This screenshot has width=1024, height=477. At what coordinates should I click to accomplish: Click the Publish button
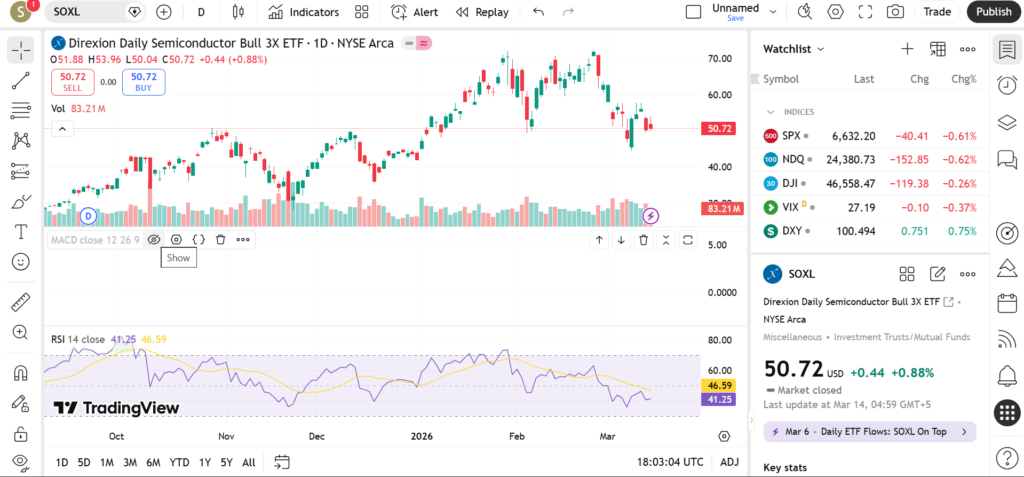point(993,12)
